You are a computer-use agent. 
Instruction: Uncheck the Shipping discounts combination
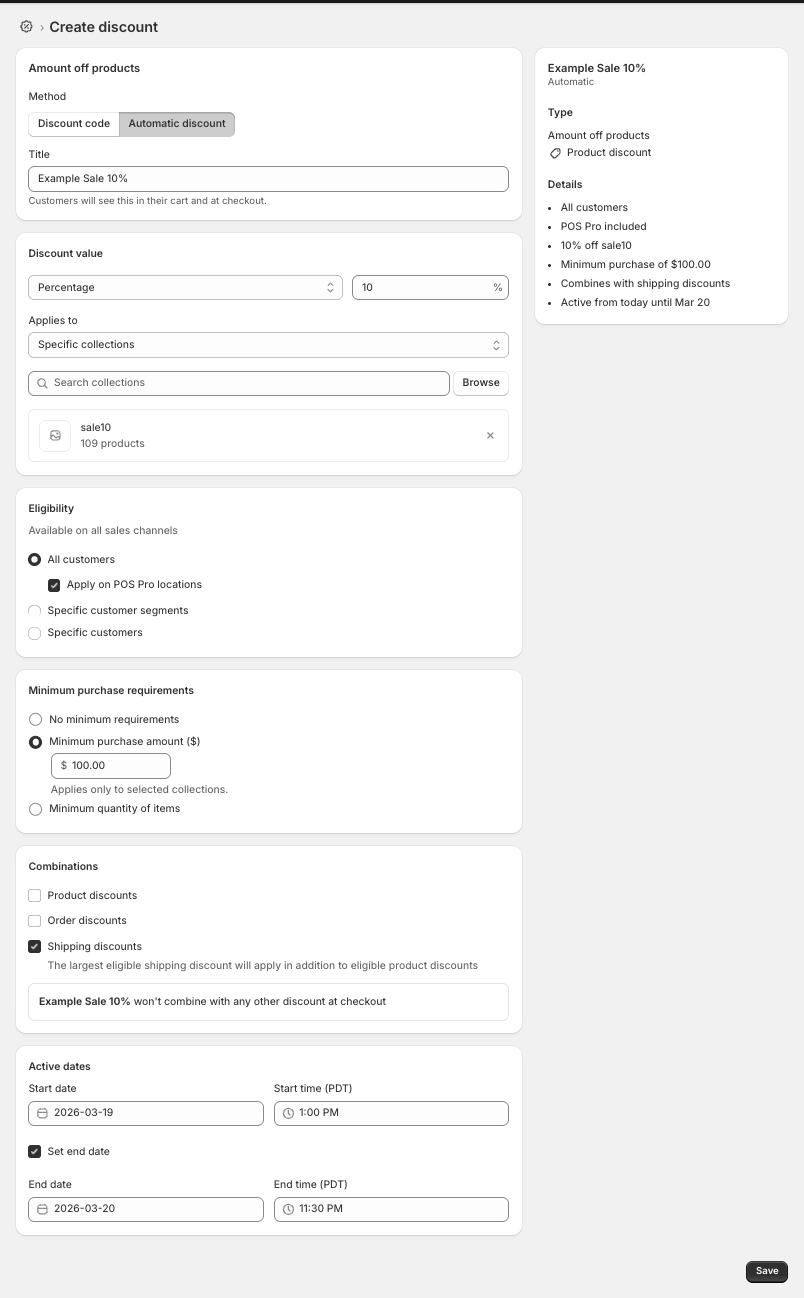(x=34, y=946)
